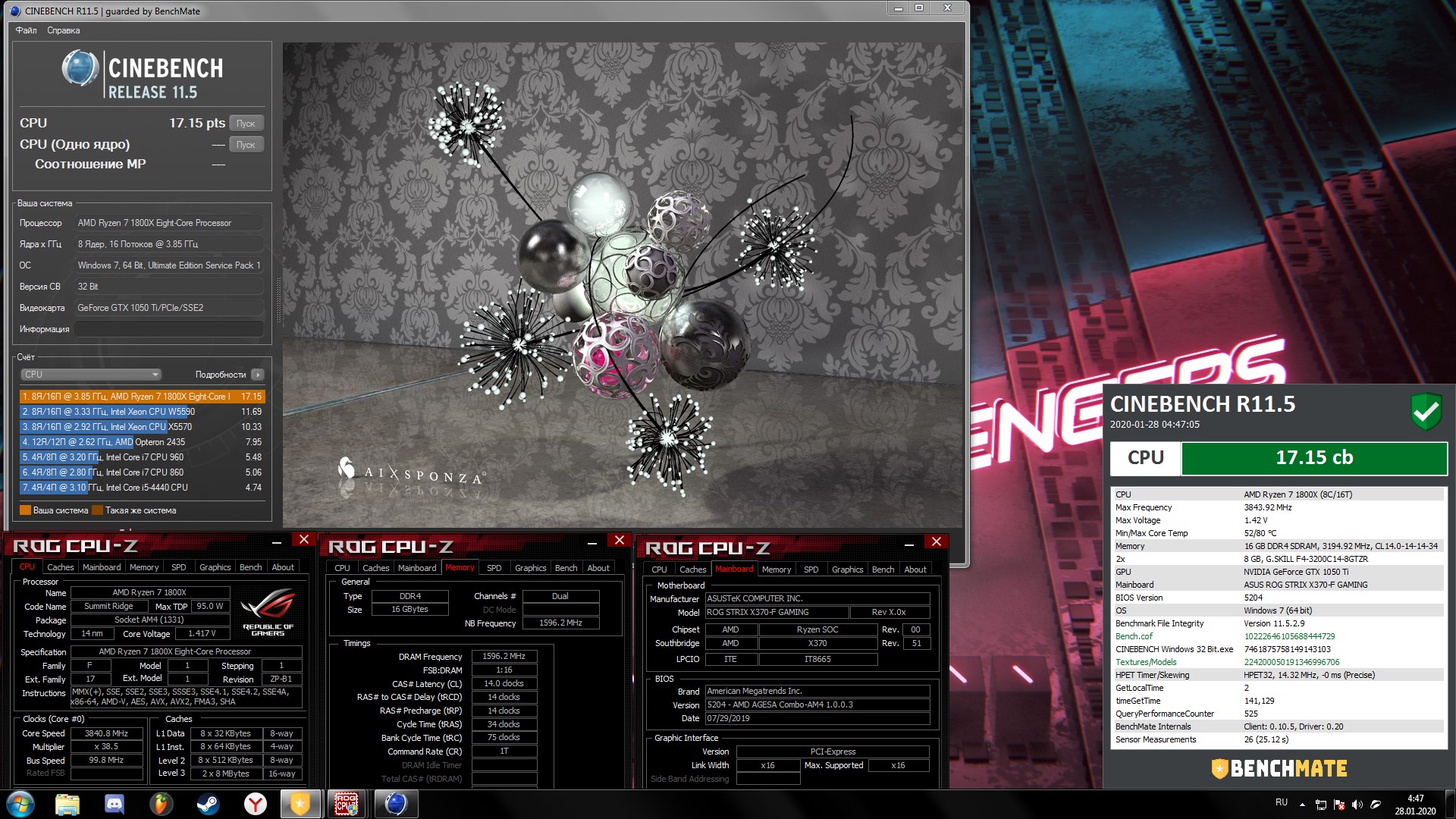Screen dimensions: 1456x819
Task: Open the Файл menu in Cinebench
Action: tap(27, 30)
